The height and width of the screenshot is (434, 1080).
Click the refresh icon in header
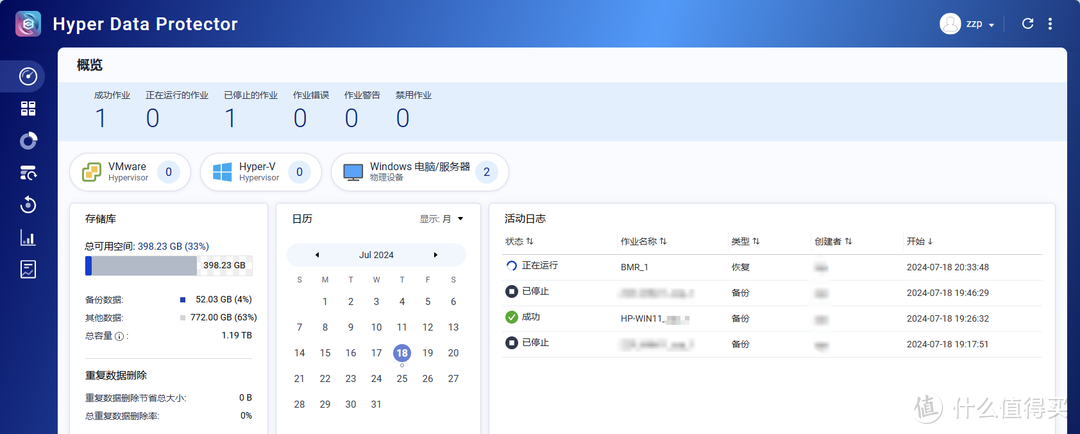coord(1027,24)
